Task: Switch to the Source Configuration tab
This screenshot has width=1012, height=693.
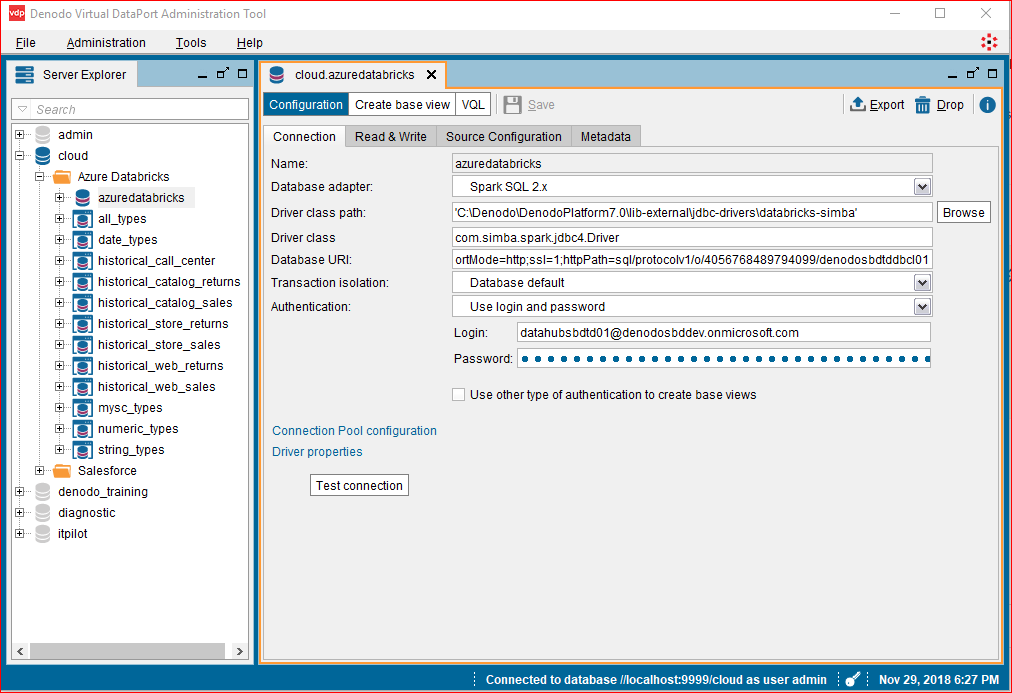Action: coord(503,137)
